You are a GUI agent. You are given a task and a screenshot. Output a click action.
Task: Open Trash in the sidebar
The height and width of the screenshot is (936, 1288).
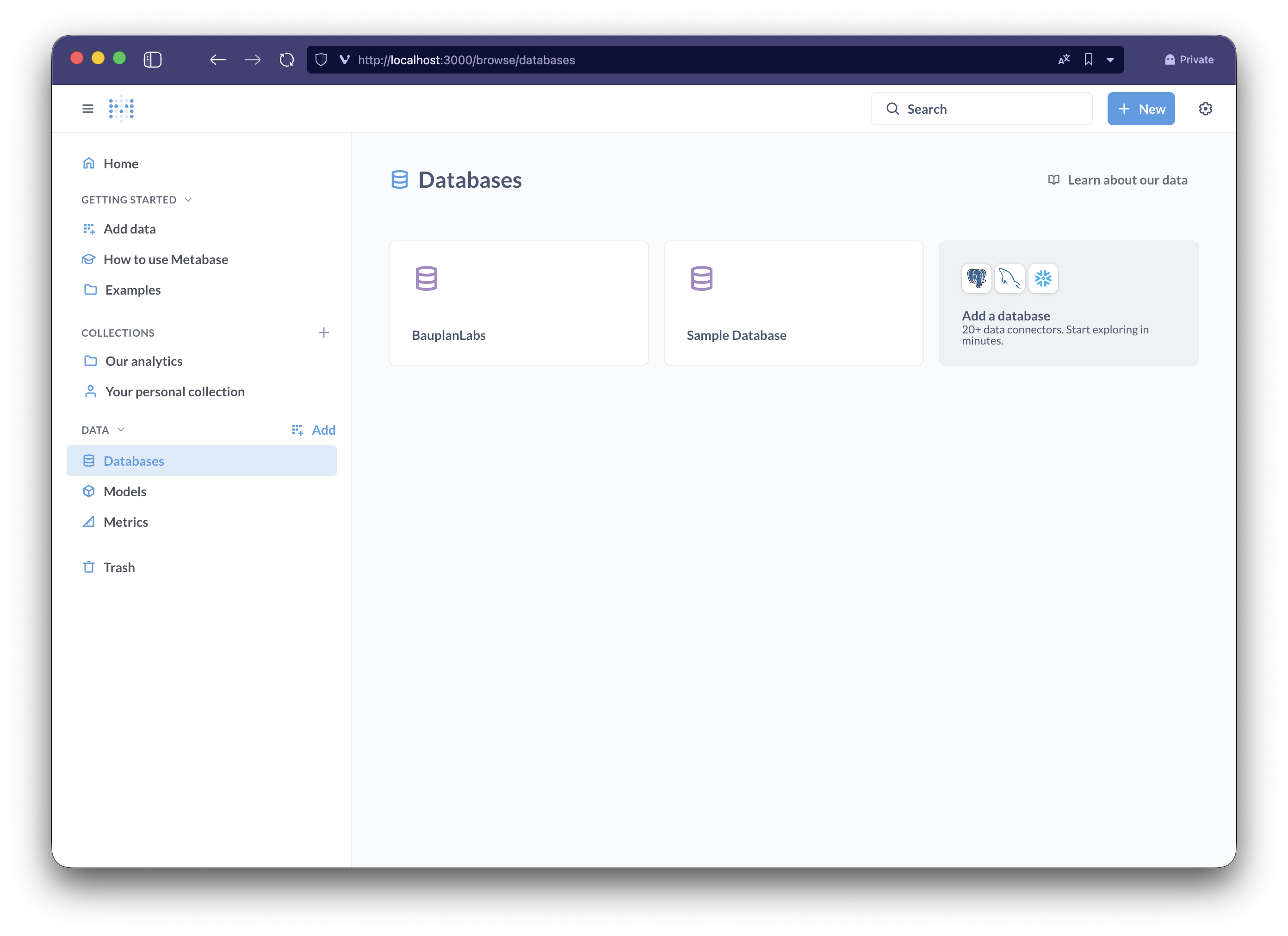(x=119, y=567)
